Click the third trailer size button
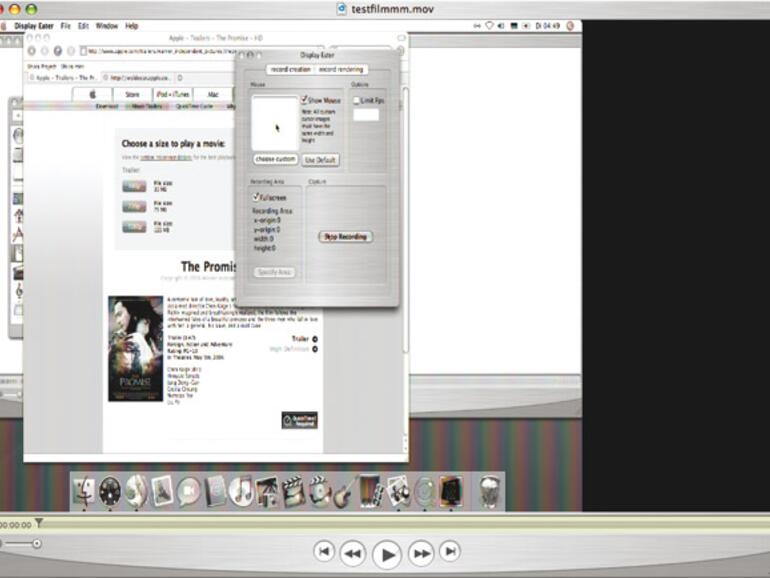This screenshot has width=770, height=578. [134, 227]
